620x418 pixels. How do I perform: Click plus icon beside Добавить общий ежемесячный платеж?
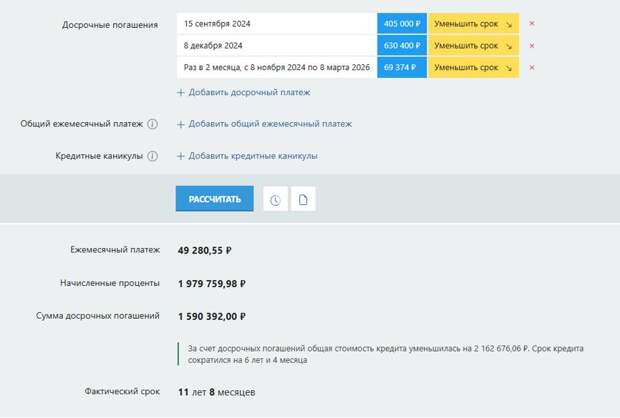pos(181,124)
